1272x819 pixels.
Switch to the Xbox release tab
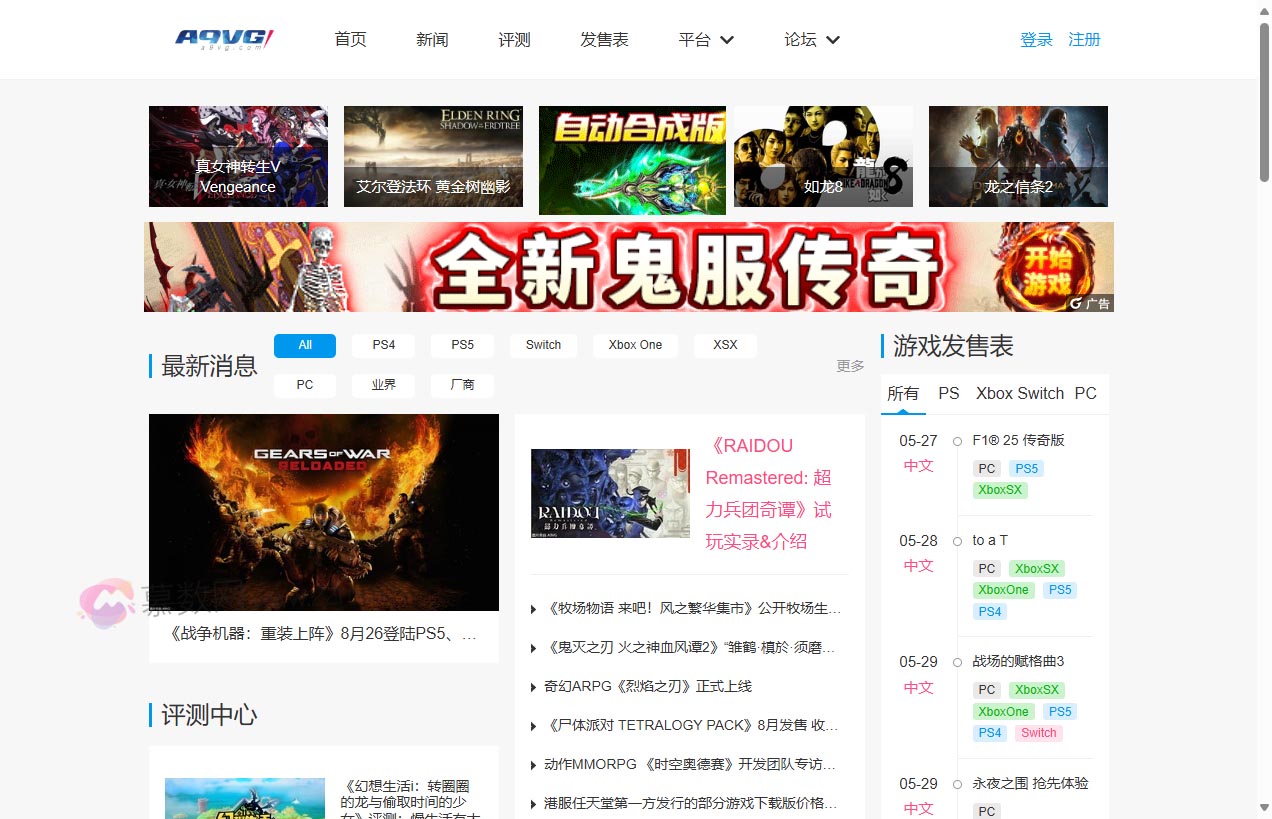pos(994,393)
